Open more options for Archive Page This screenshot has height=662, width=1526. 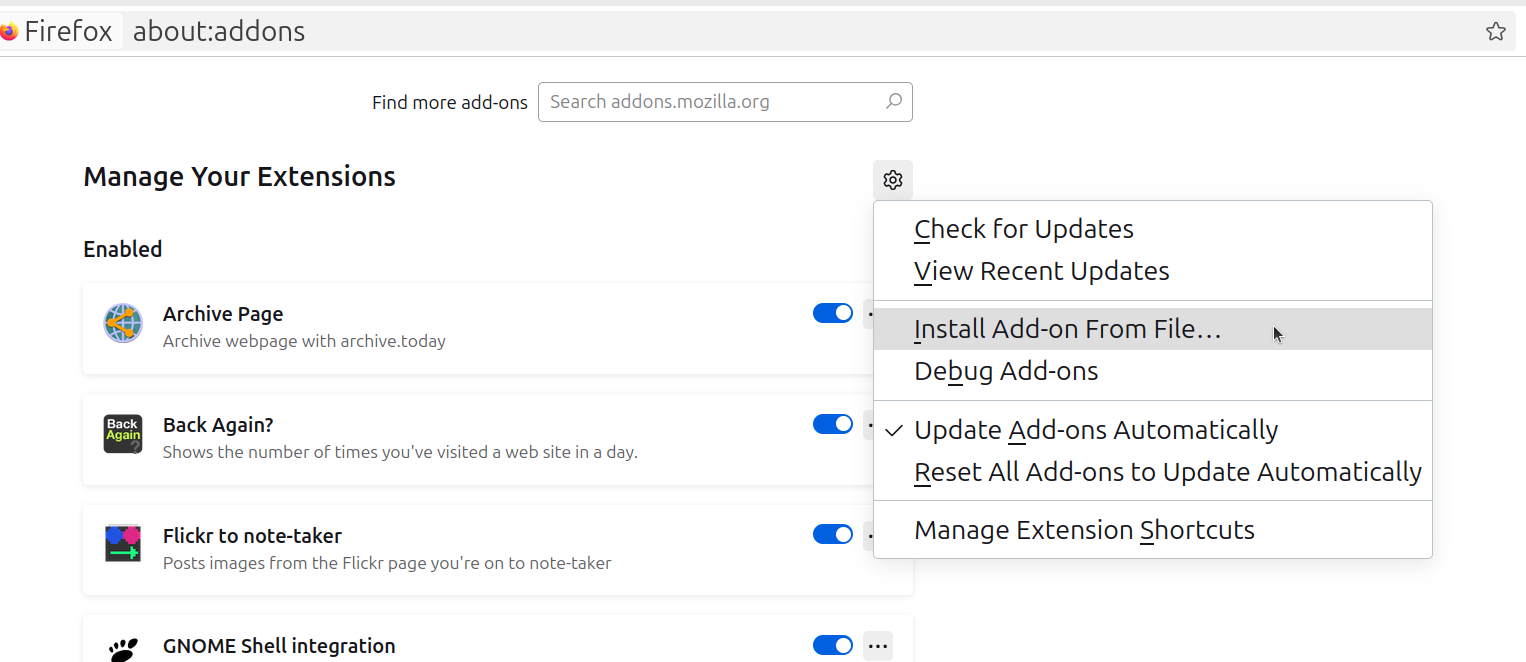877,313
